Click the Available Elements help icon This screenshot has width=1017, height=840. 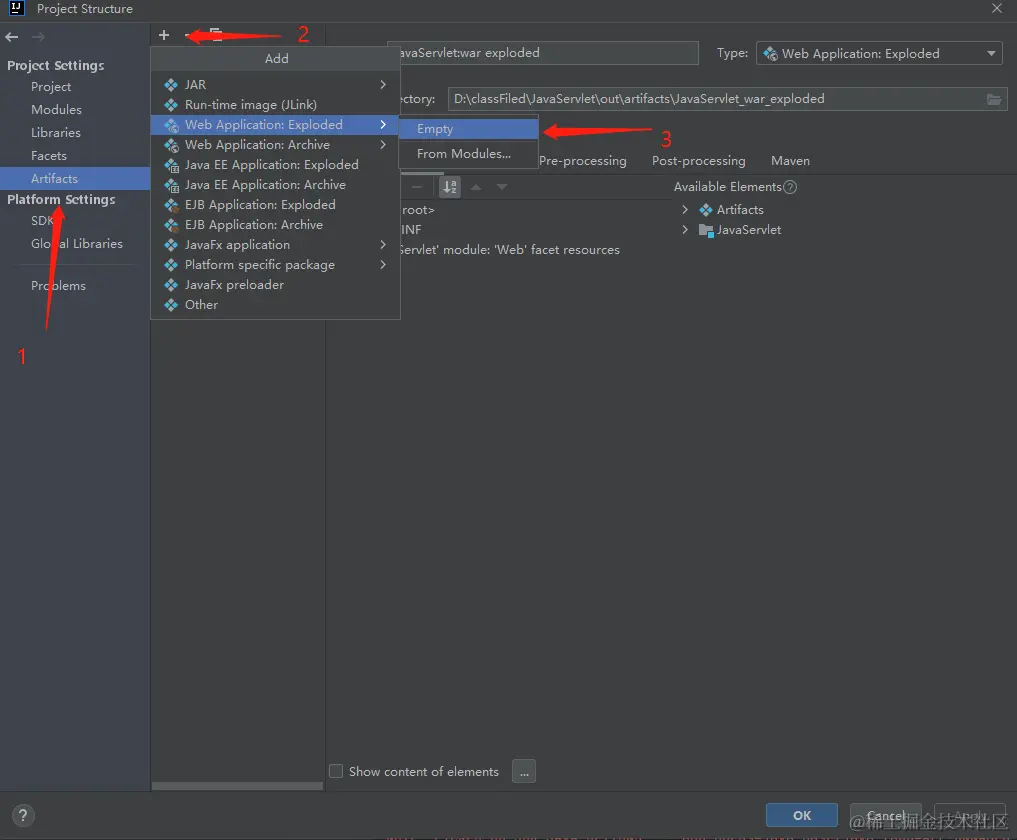(x=790, y=187)
